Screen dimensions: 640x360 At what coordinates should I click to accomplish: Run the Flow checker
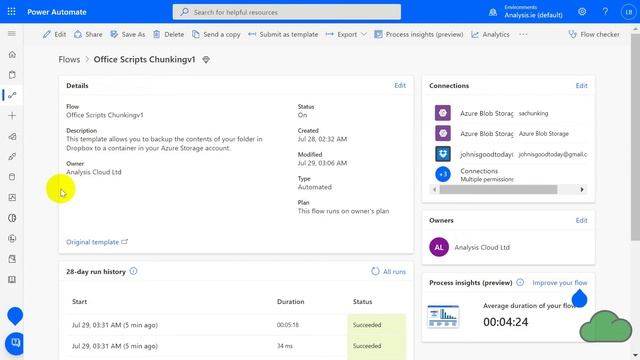594,34
